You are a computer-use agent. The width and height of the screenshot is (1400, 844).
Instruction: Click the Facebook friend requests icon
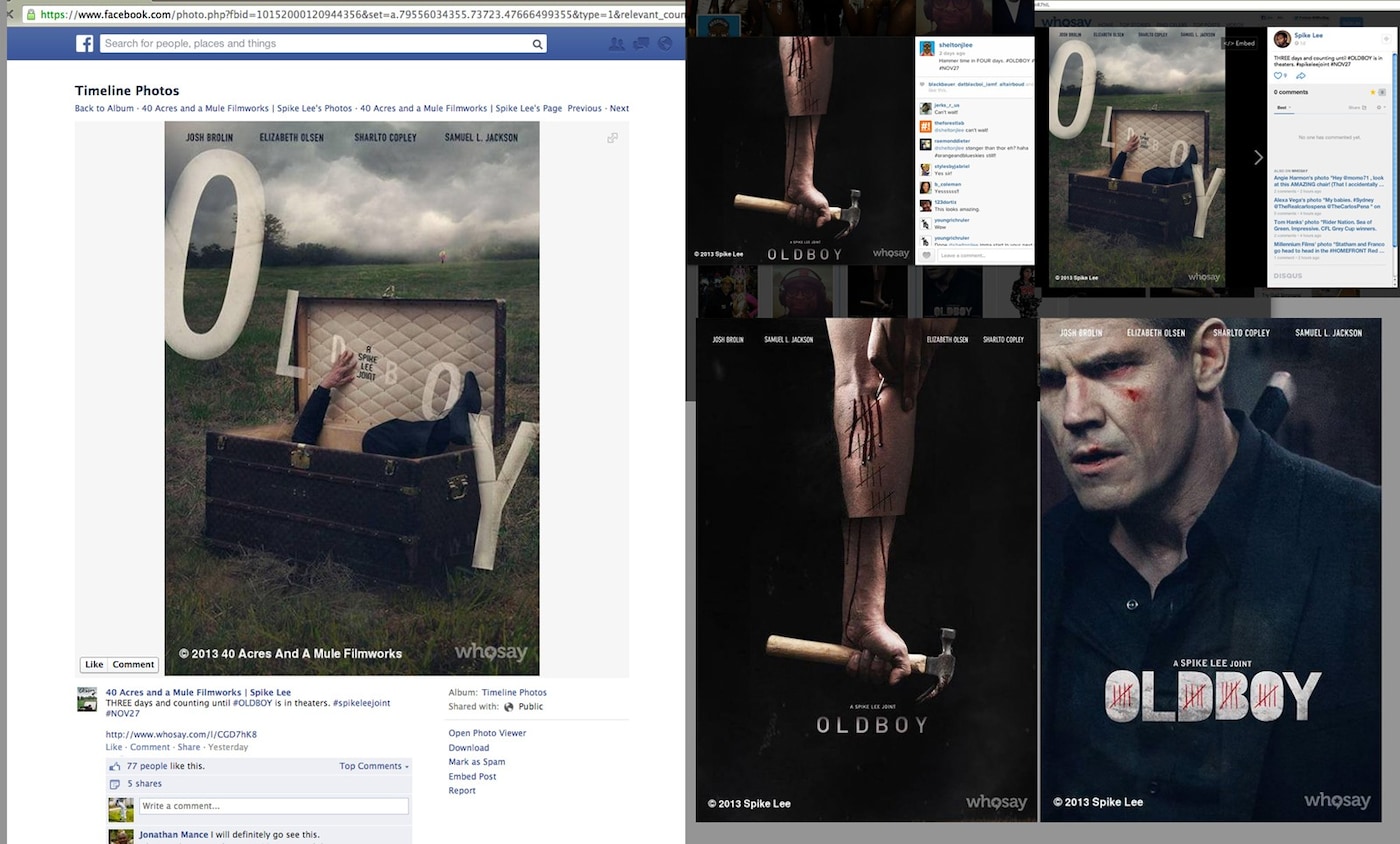point(616,44)
